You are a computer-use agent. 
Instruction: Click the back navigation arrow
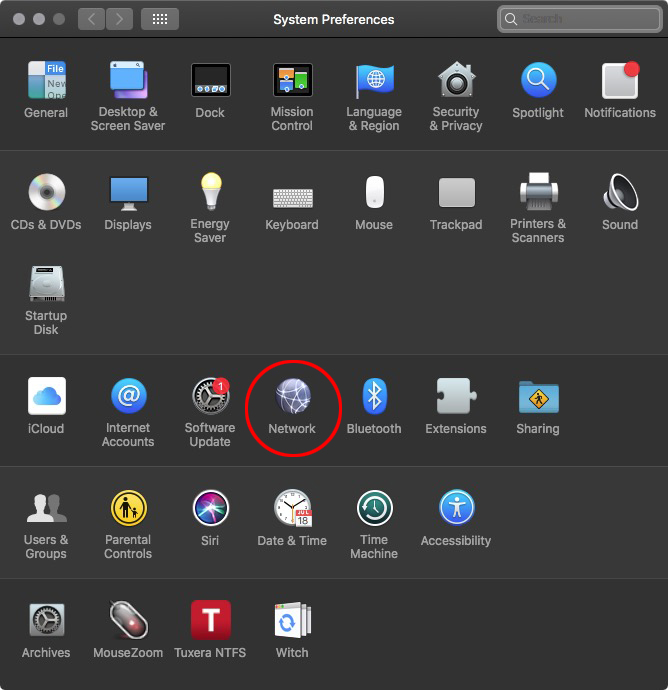click(x=91, y=19)
